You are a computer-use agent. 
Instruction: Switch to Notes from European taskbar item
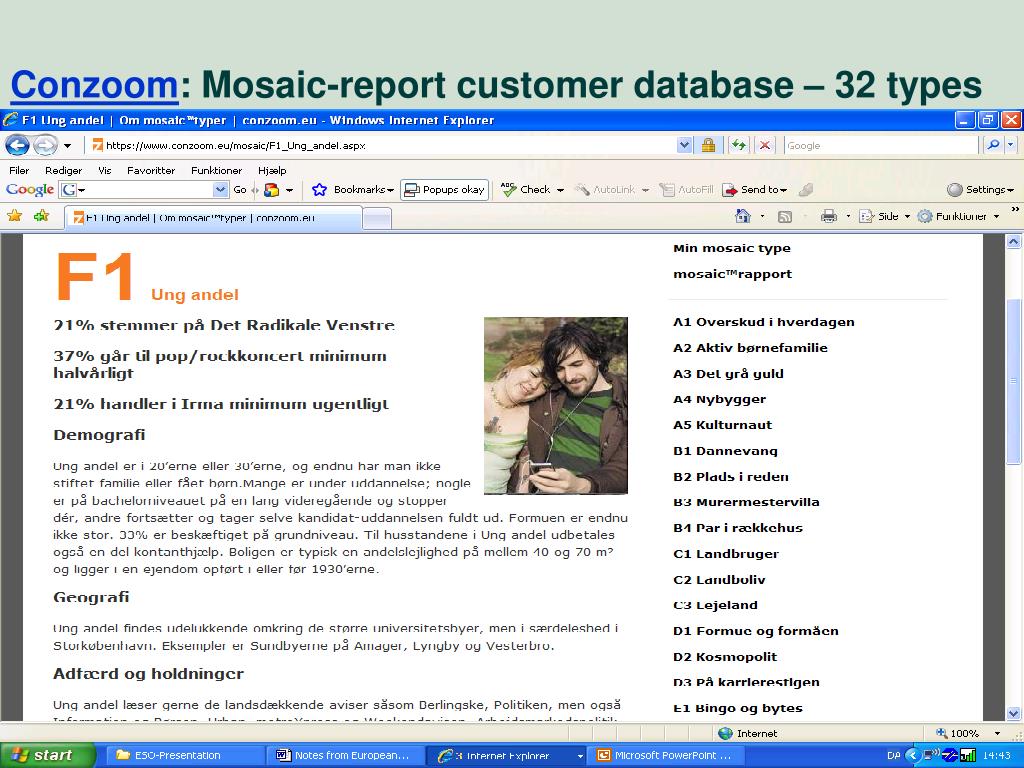coord(345,755)
